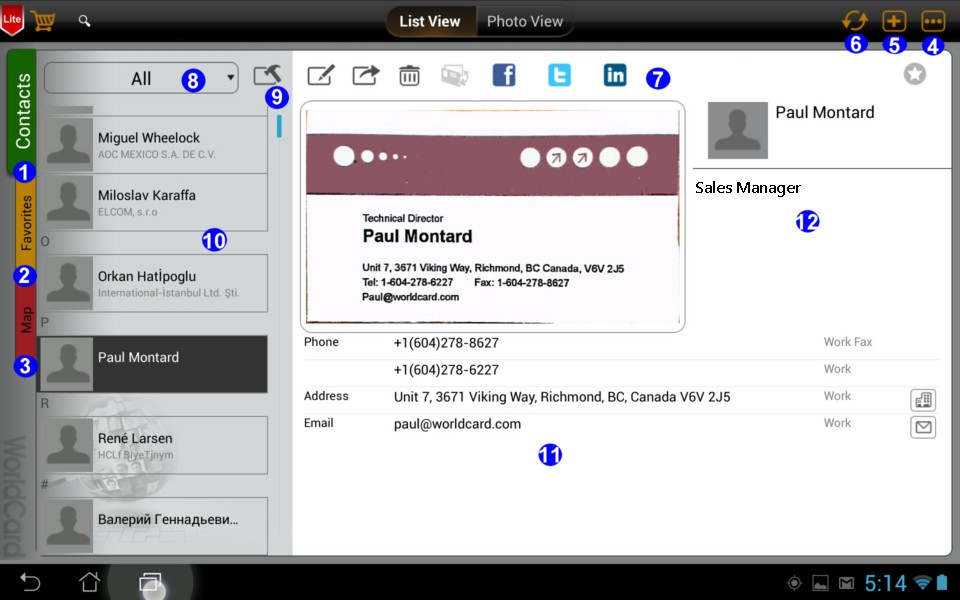Switch to List View
This screenshot has height=600, width=960.
tap(430, 21)
